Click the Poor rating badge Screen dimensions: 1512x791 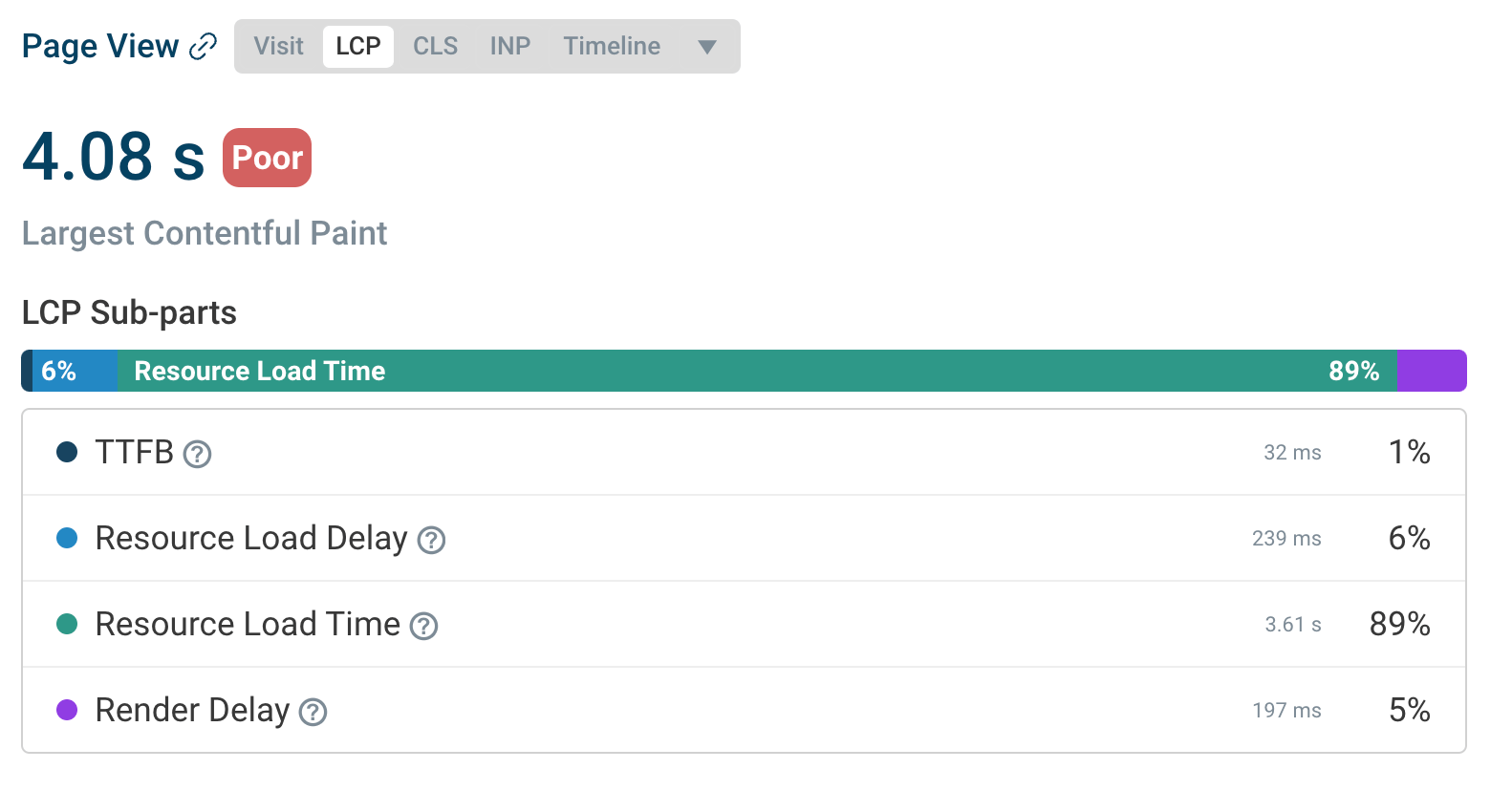pyautogui.click(x=267, y=157)
